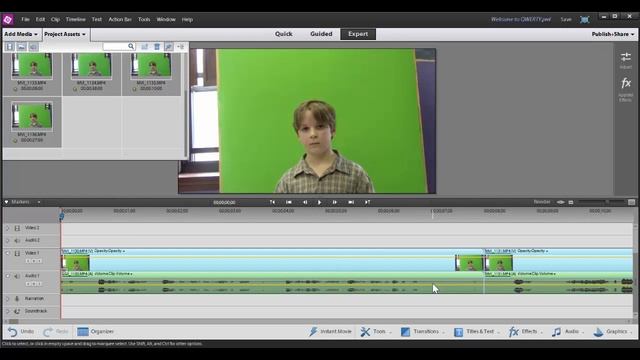
Task: Open Project Assets panel options icon
Action: [180, 47]
